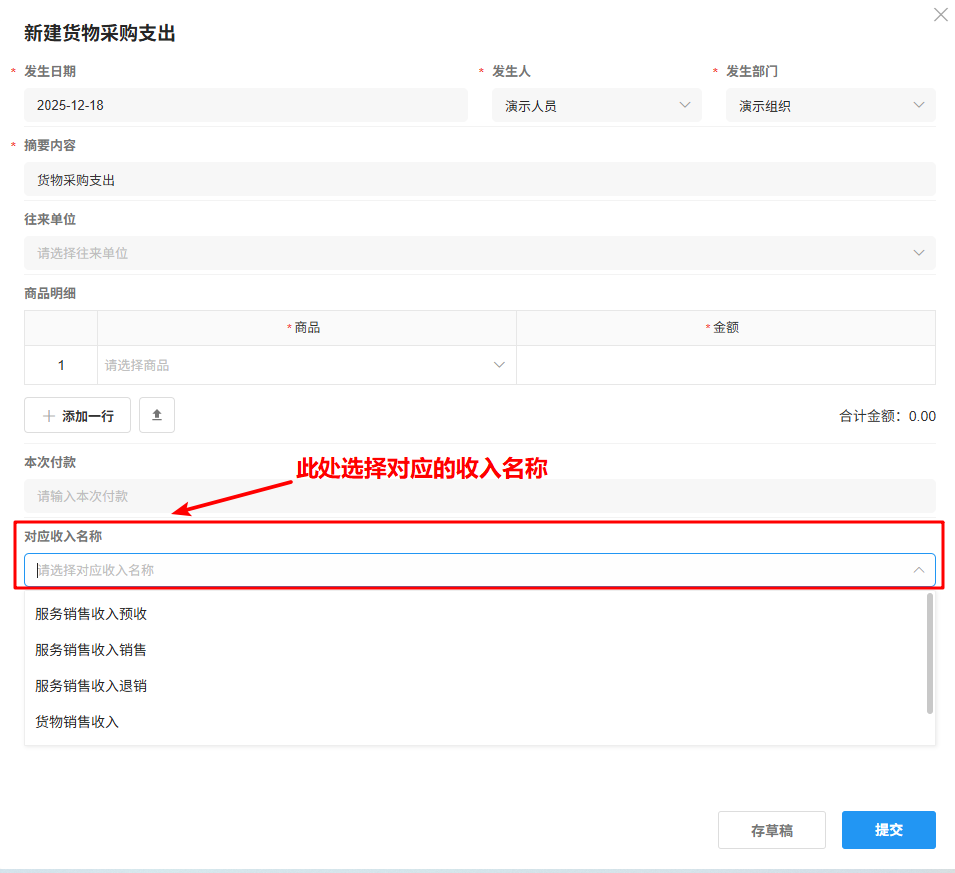The image size is (955, 873).
Task: Click the 发生日期 date field 2025-12-18
Action: click(x=246, y=104)
